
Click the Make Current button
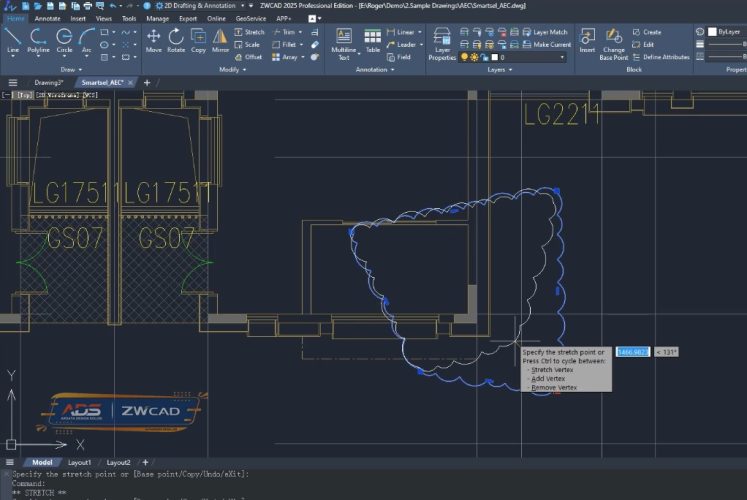coord(546,45)
